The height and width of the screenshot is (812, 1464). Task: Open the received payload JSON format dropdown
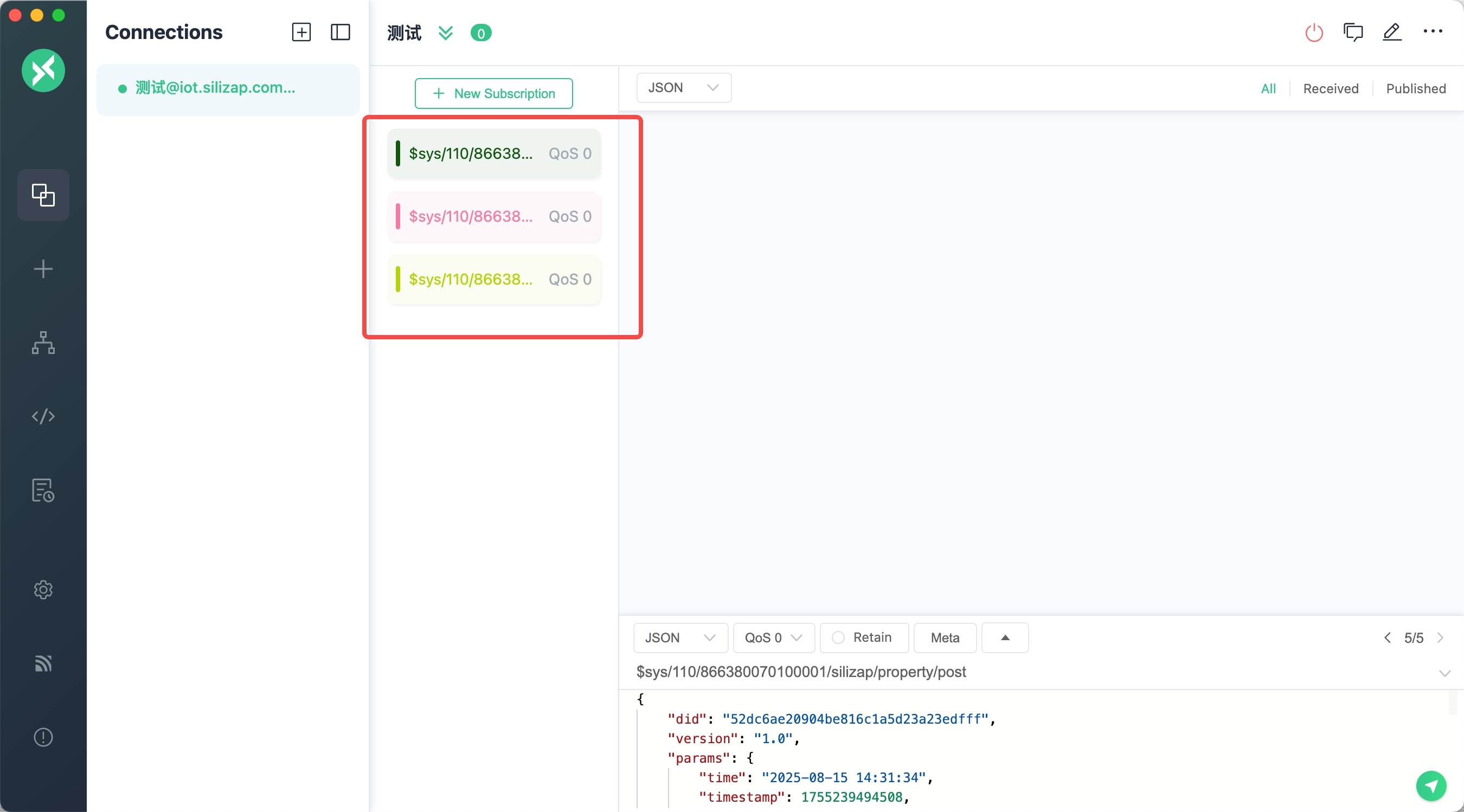pyautogui.click(x=683, y=87)
